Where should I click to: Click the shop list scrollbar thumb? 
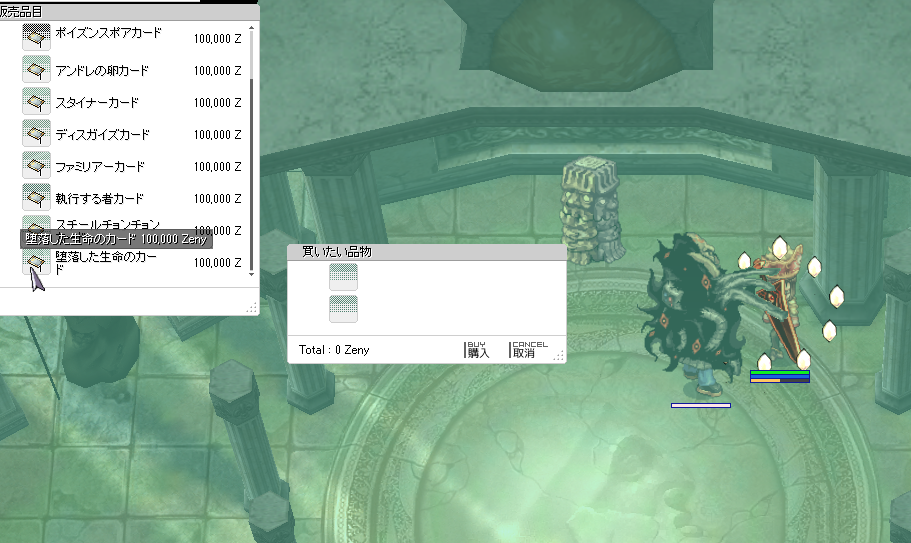(x=251, y=174)
